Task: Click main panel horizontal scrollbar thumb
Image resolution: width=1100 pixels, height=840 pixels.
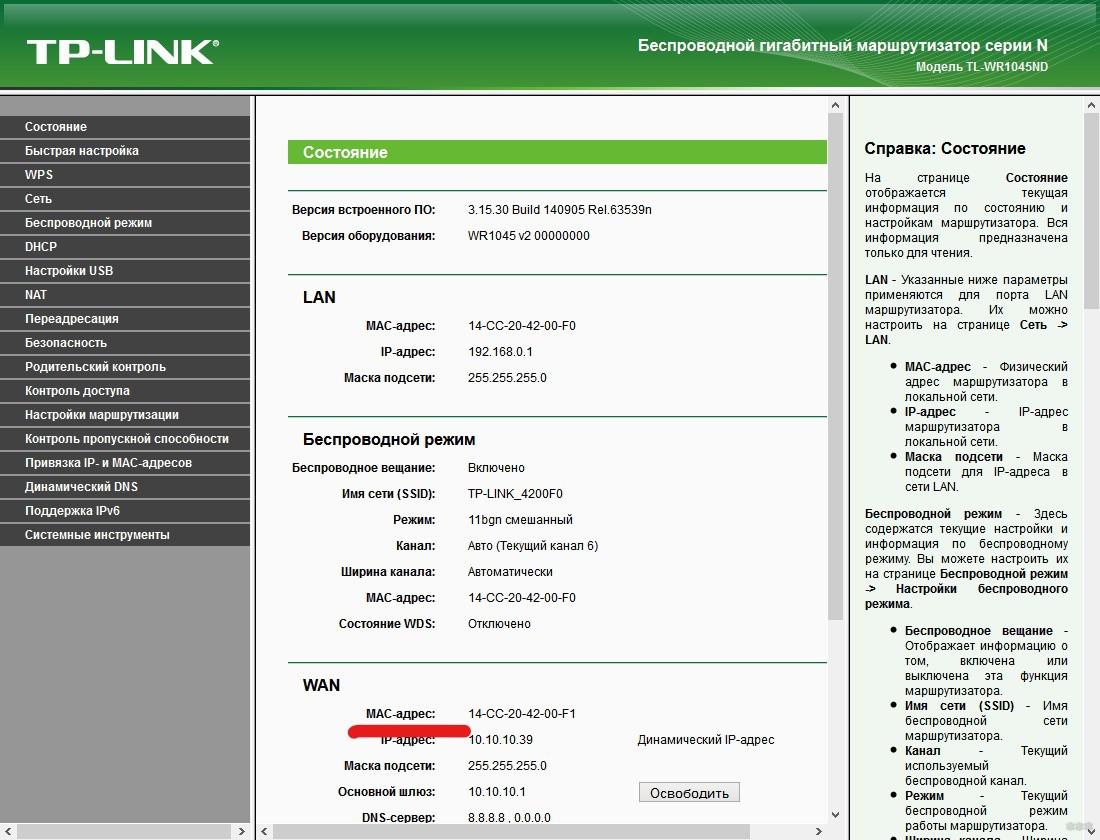Action: point(511,832)
